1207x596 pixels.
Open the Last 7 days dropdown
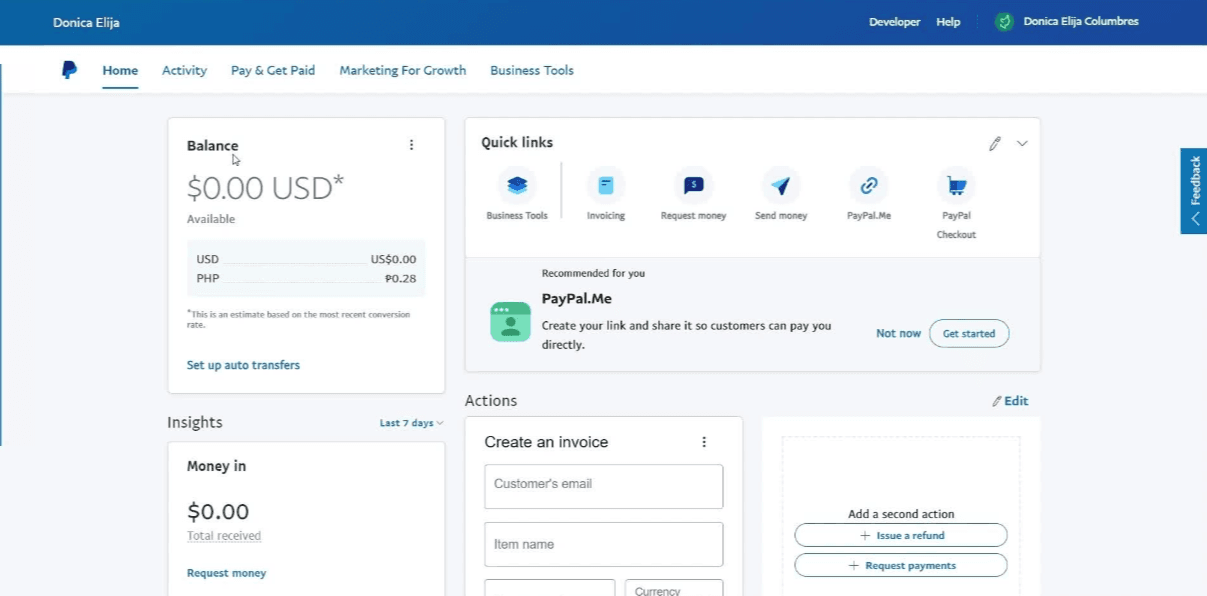(411, 423)
